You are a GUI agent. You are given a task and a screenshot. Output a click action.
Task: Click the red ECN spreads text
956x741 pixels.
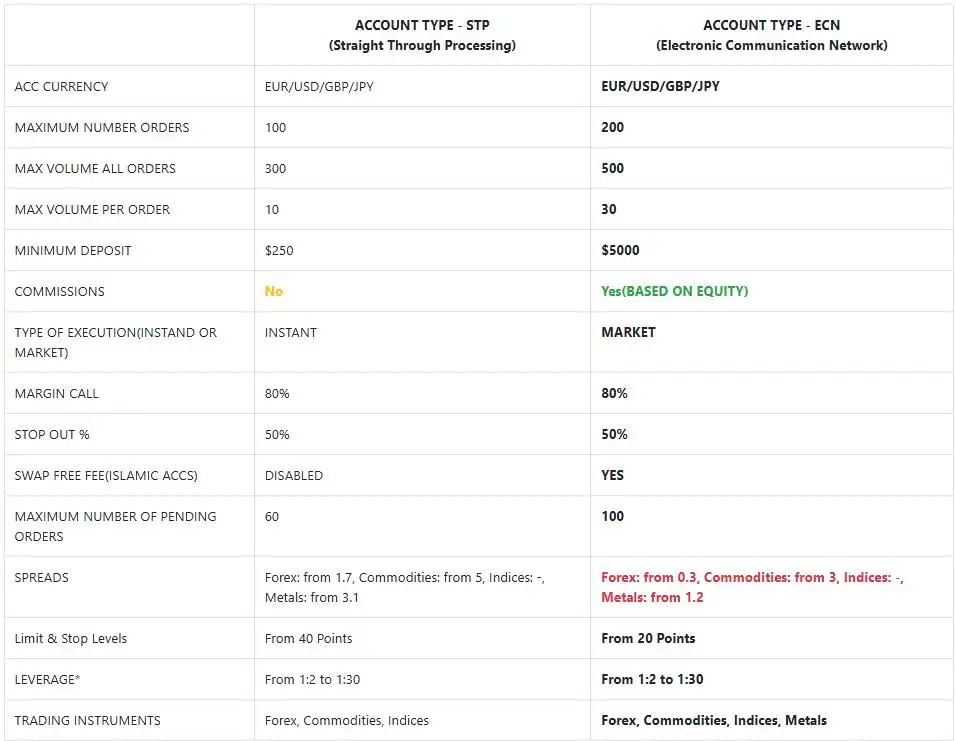pyautogui.click(x=752, y=587)
